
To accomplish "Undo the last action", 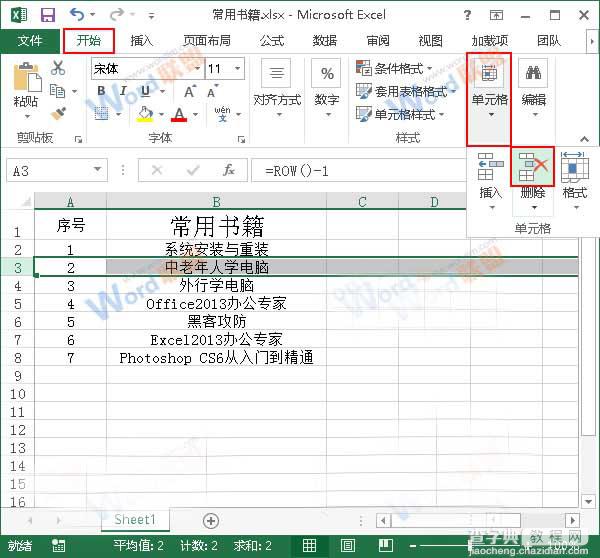I will (x=77, y=15).
